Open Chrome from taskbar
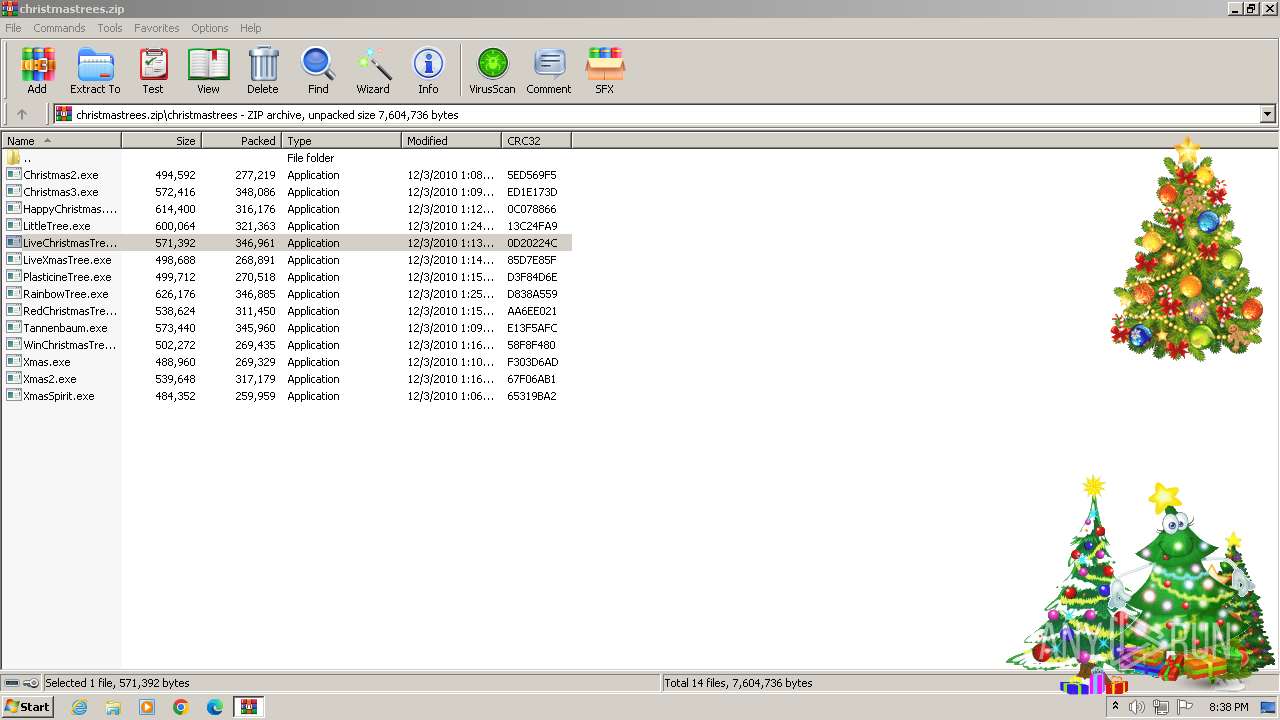The width and height of the screenshot is (1280, 720). click(181, 707)
